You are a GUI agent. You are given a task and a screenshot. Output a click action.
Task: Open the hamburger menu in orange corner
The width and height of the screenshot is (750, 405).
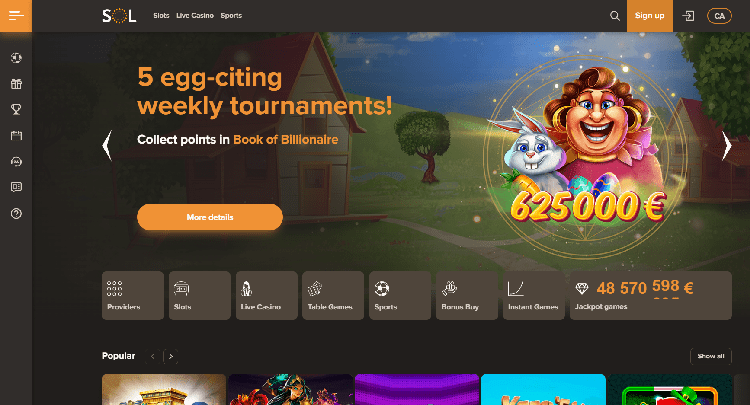click(x=16, y=16)
